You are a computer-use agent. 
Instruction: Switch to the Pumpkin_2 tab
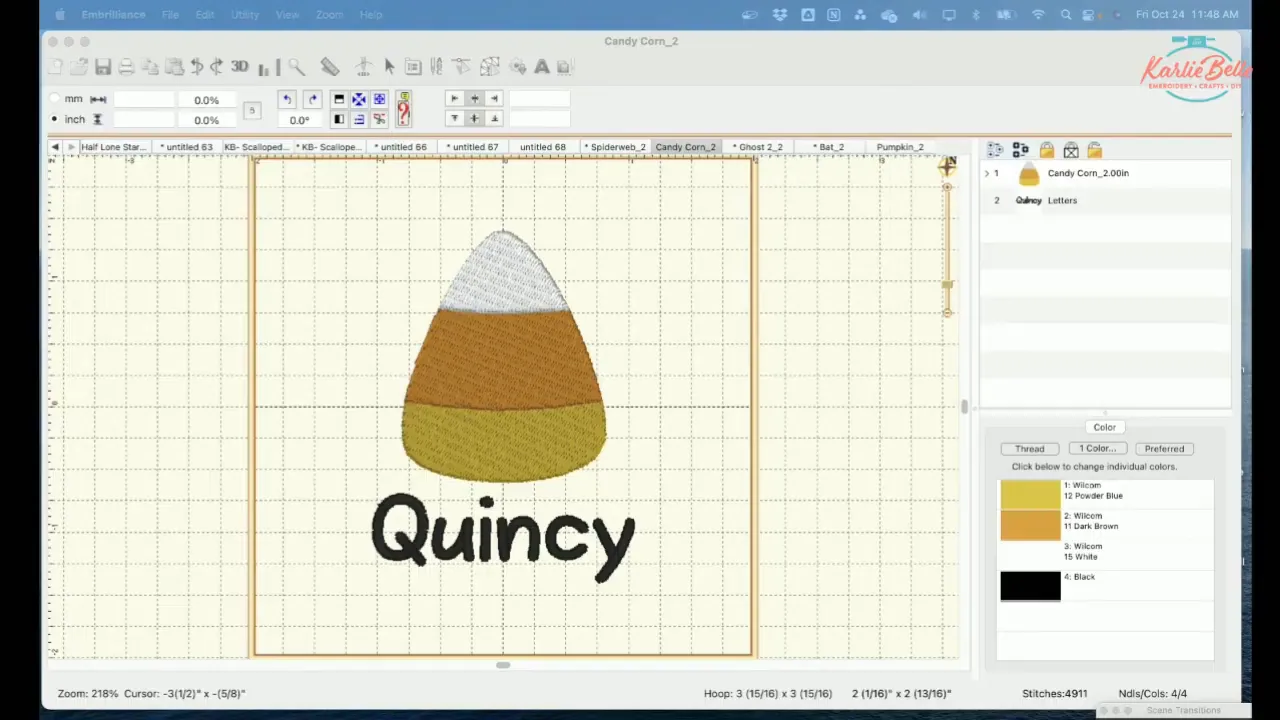coord(900,147)
